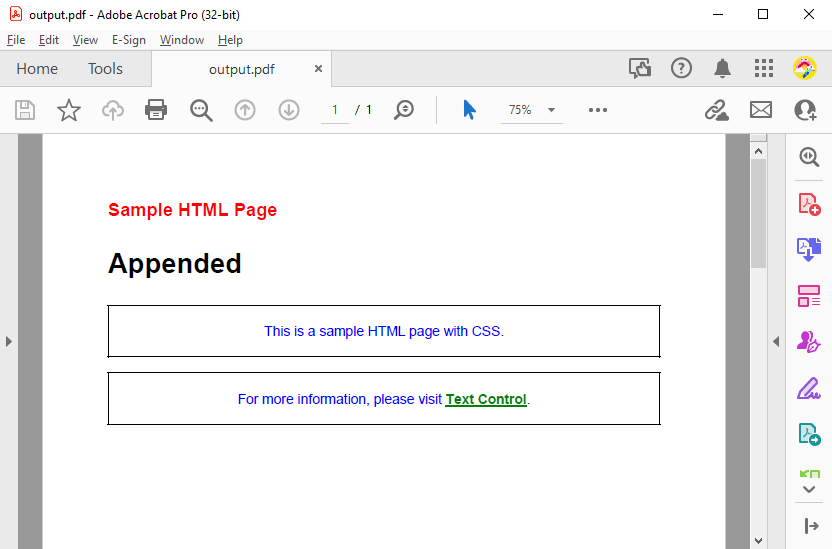This screenshot has height=549, width=832.
Task: Maximize the Acrobat window
Action: [763, 14]
